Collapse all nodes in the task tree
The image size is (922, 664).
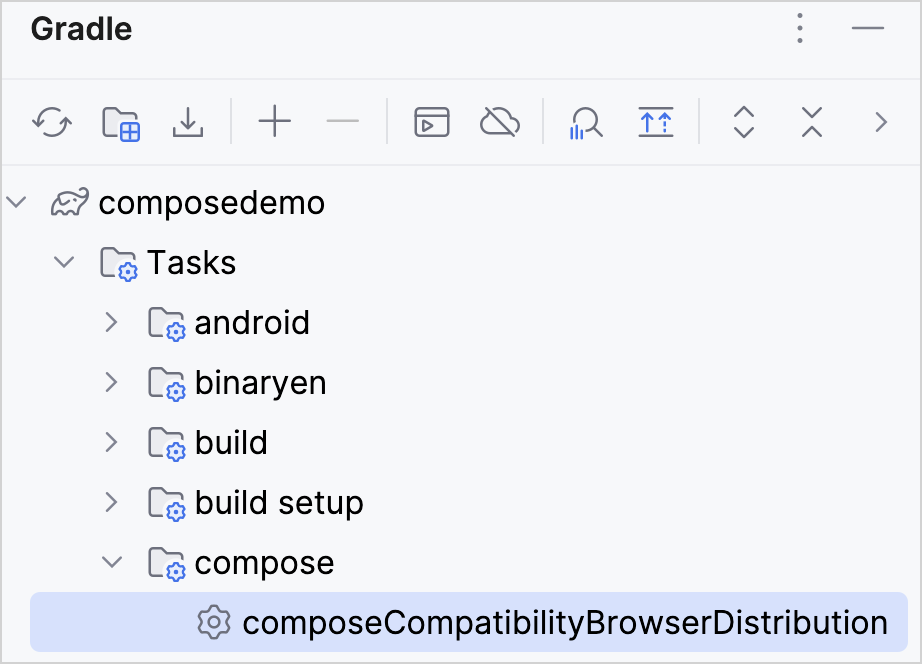(810, 122)
